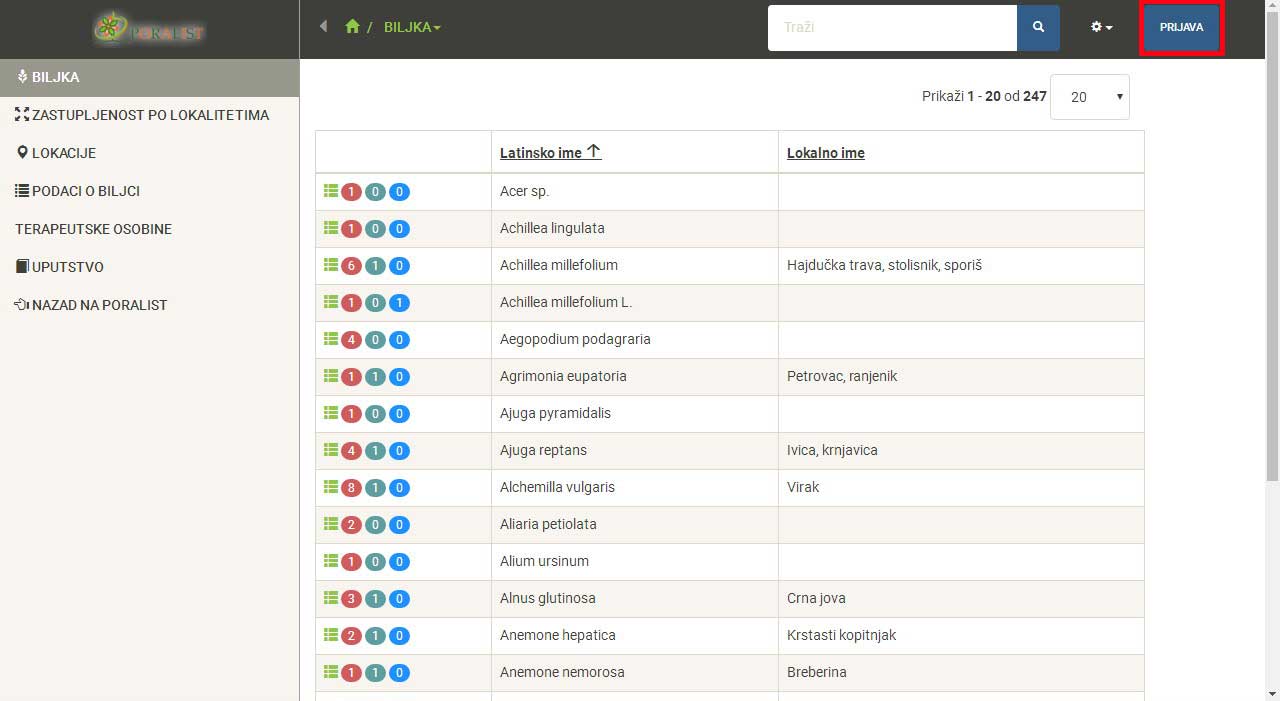
Task: Open list icon for Alnus glutinosa row
Action: (331, 598)
